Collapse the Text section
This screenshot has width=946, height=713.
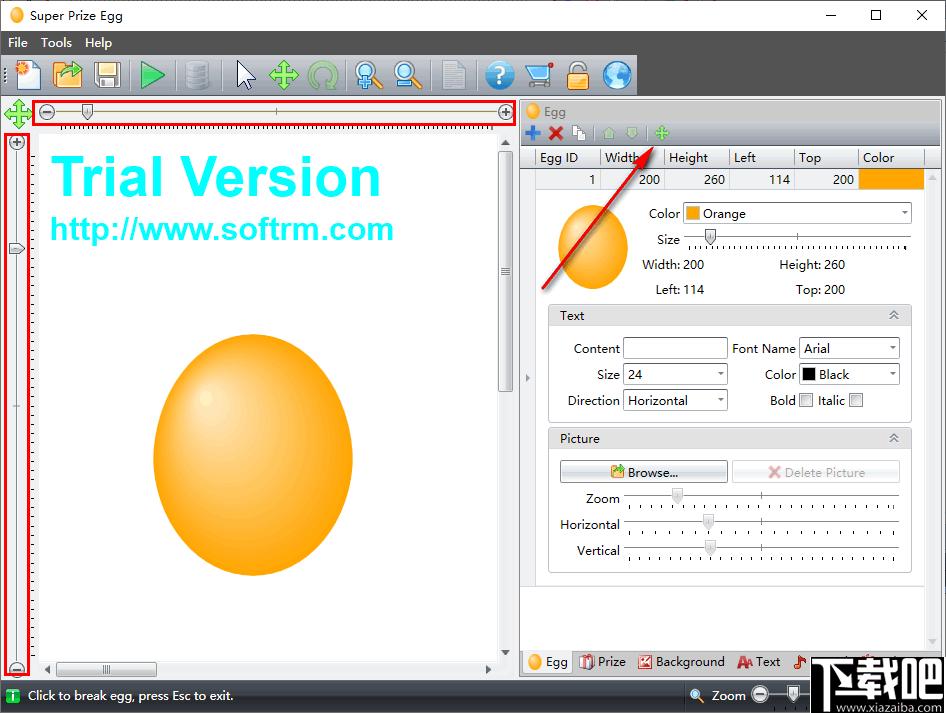894,315
